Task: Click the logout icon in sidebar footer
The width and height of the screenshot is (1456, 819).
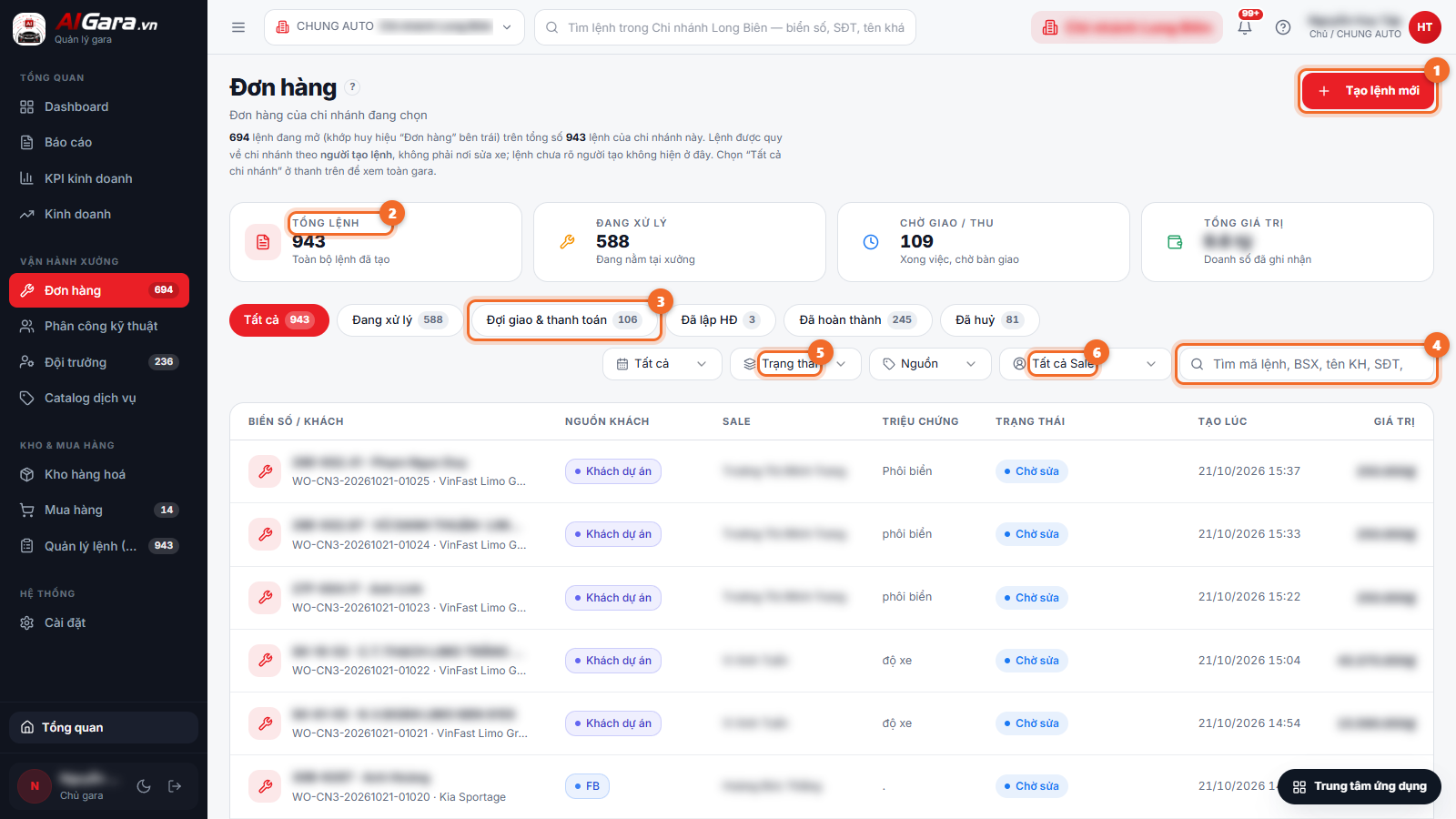Action: (x=175, y=786)
